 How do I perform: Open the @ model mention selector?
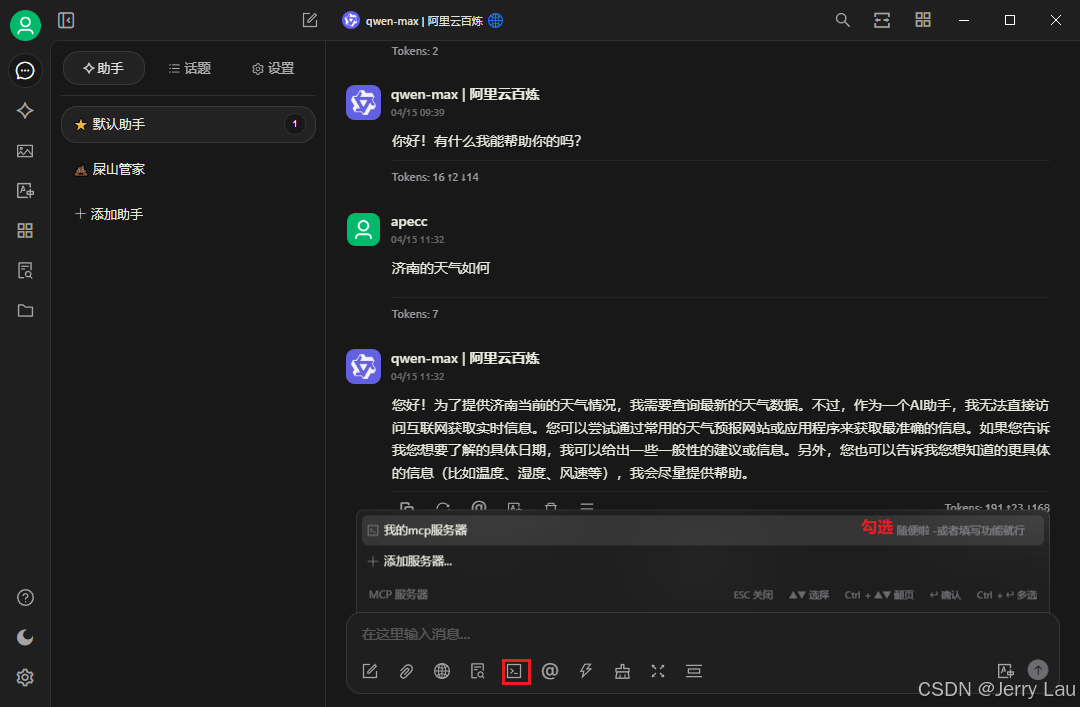pos(550,671)
